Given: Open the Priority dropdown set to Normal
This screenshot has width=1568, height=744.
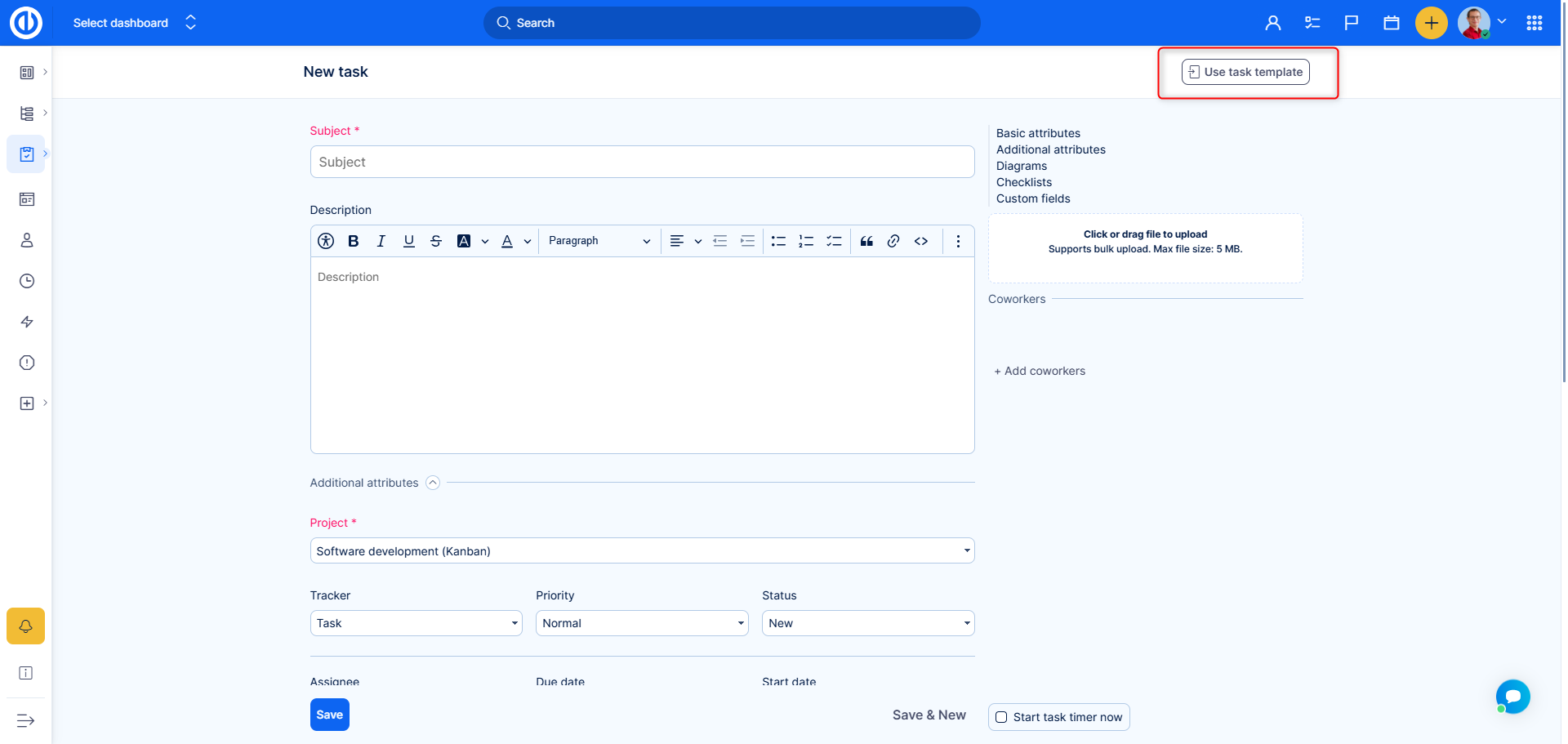Looking at the screenshot, I should click(642, 623).
